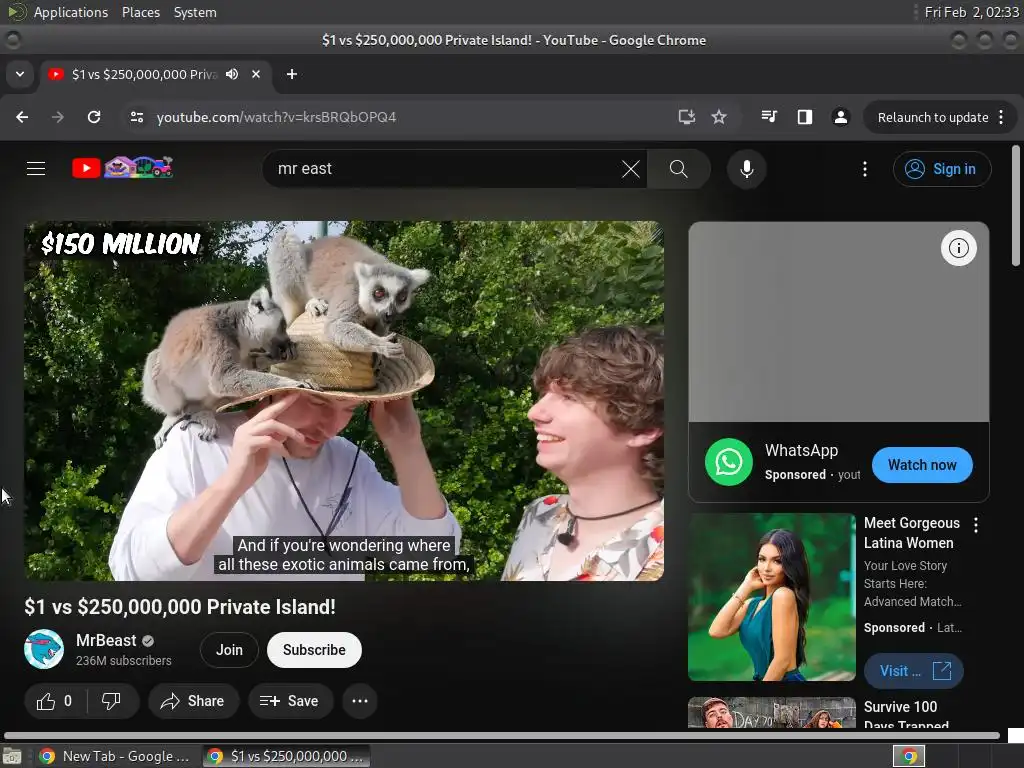1024x768 pixels.
Task: Click the horizontal scrollbar at bottom
Action: pos(502,735)
